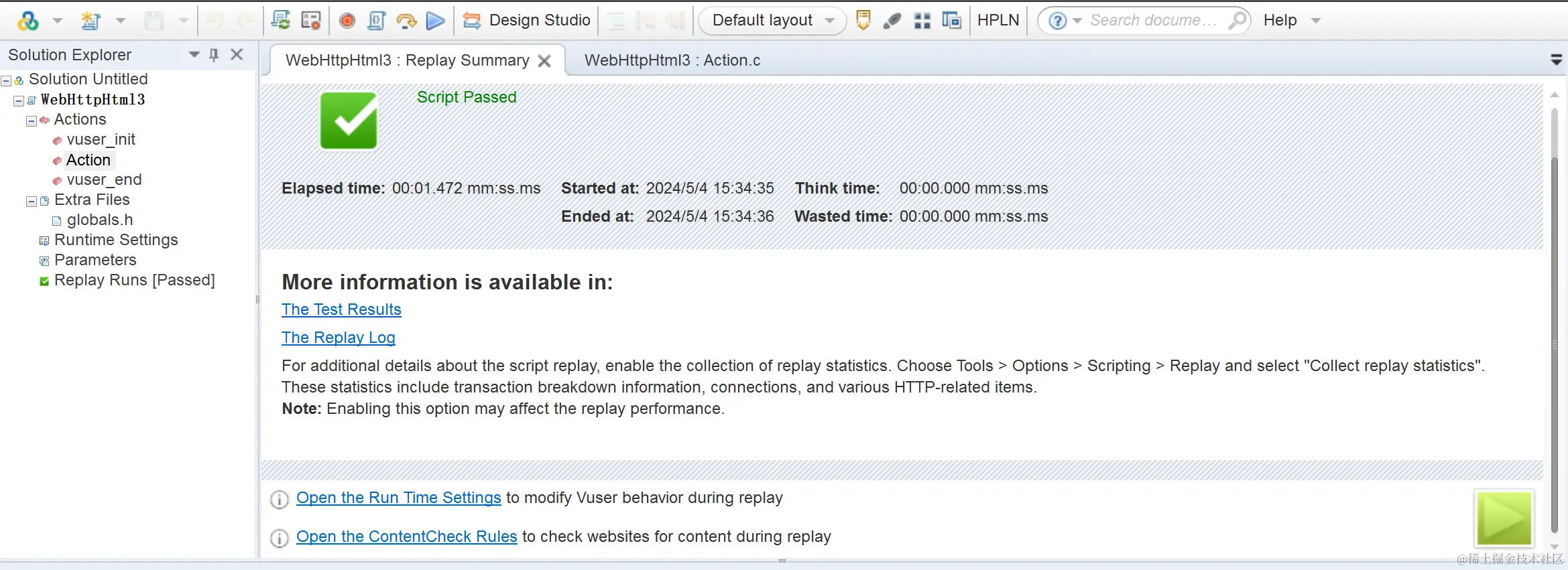Click the HPLN toolbar button

click(998, 21)
